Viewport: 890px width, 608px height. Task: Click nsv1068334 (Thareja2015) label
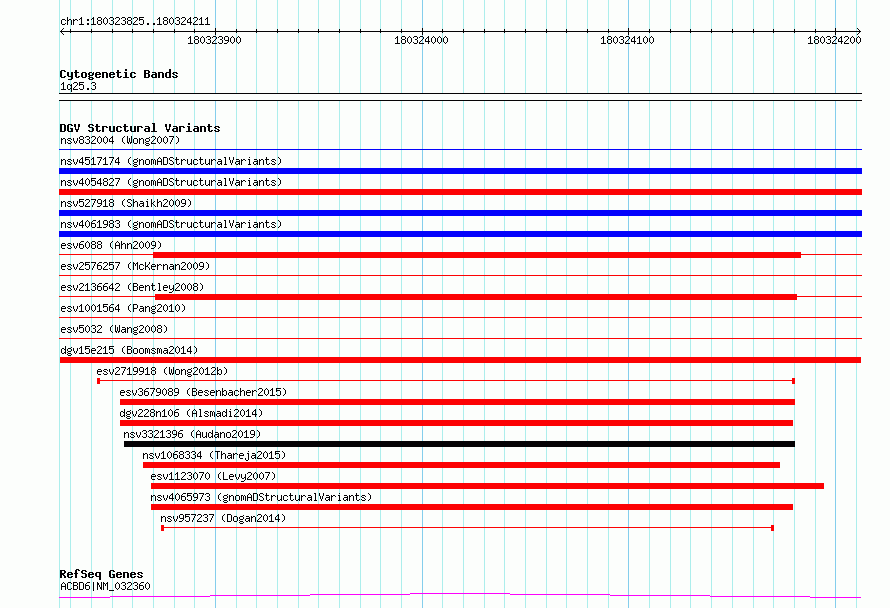[214, 455]
